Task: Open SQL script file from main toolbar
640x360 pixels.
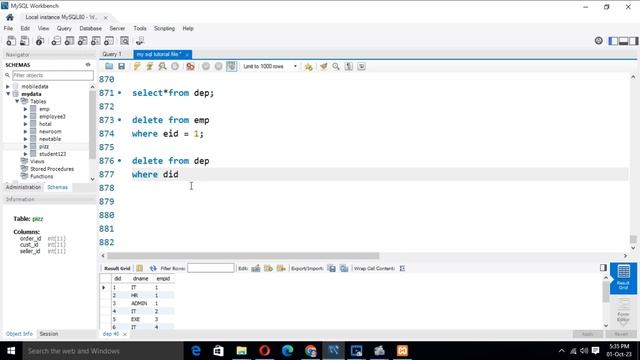Action: tap(24, 41)
